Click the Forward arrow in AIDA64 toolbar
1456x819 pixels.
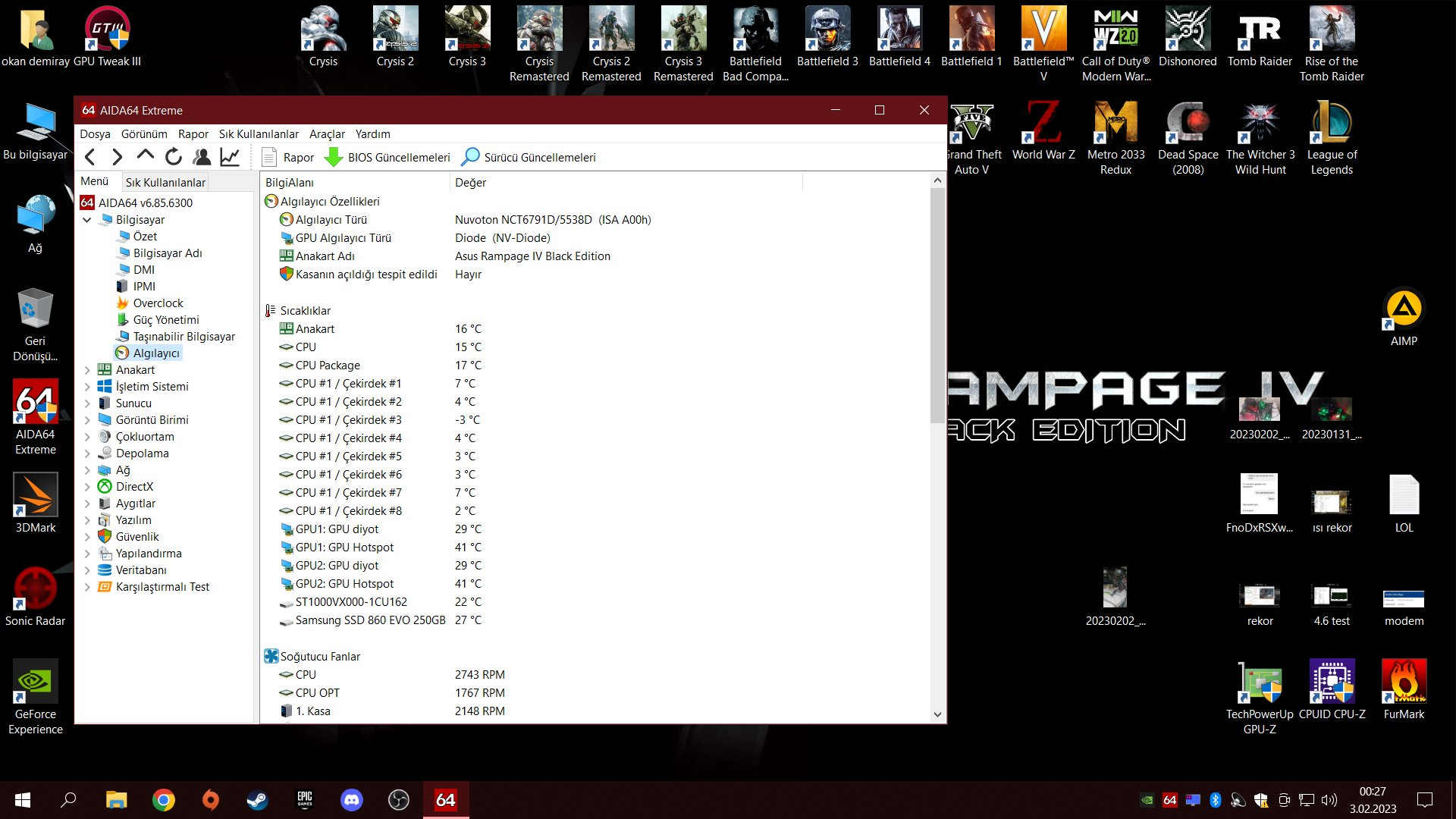[x=118, y=157]
